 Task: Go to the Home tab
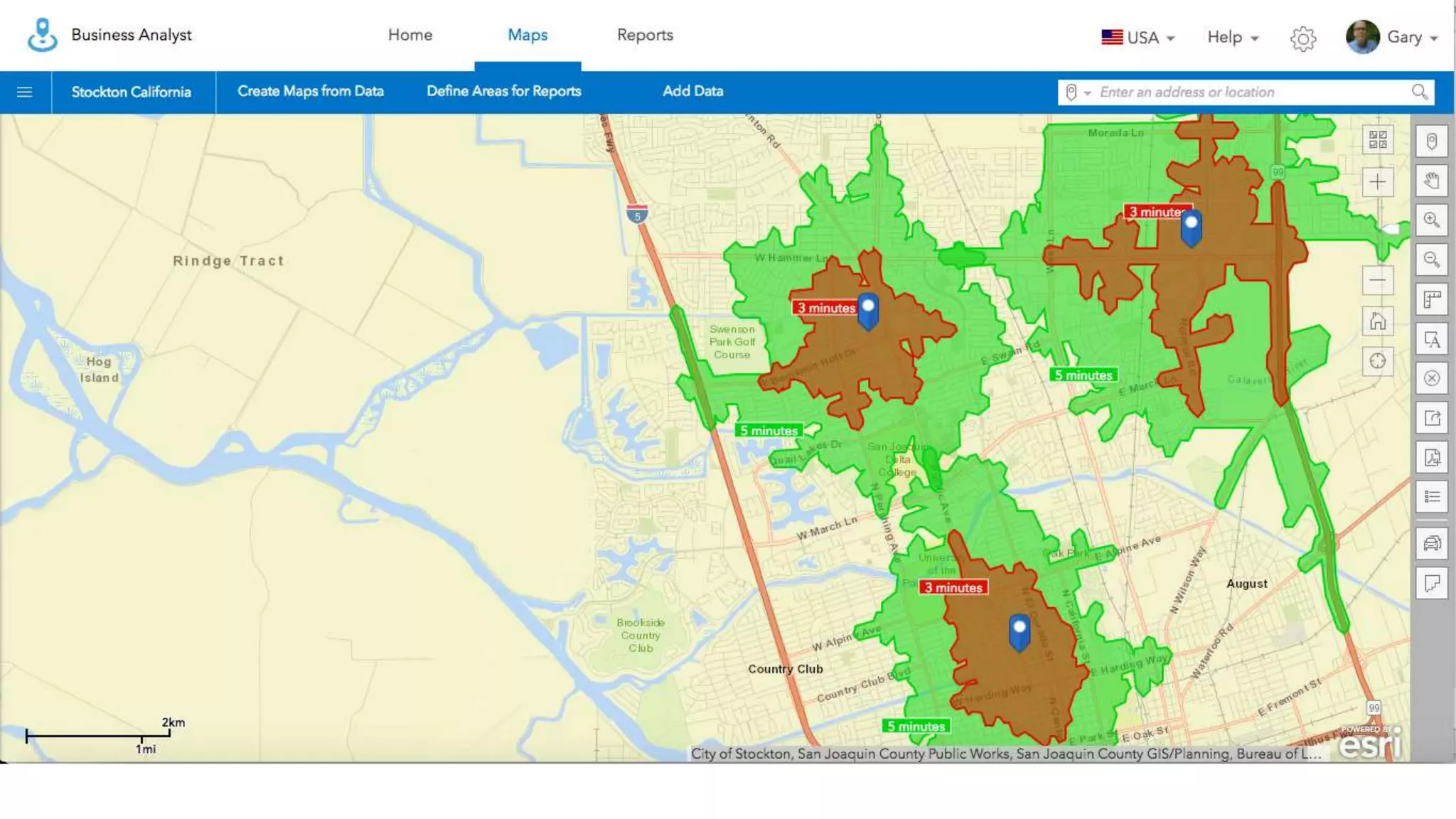coord(409,35)
